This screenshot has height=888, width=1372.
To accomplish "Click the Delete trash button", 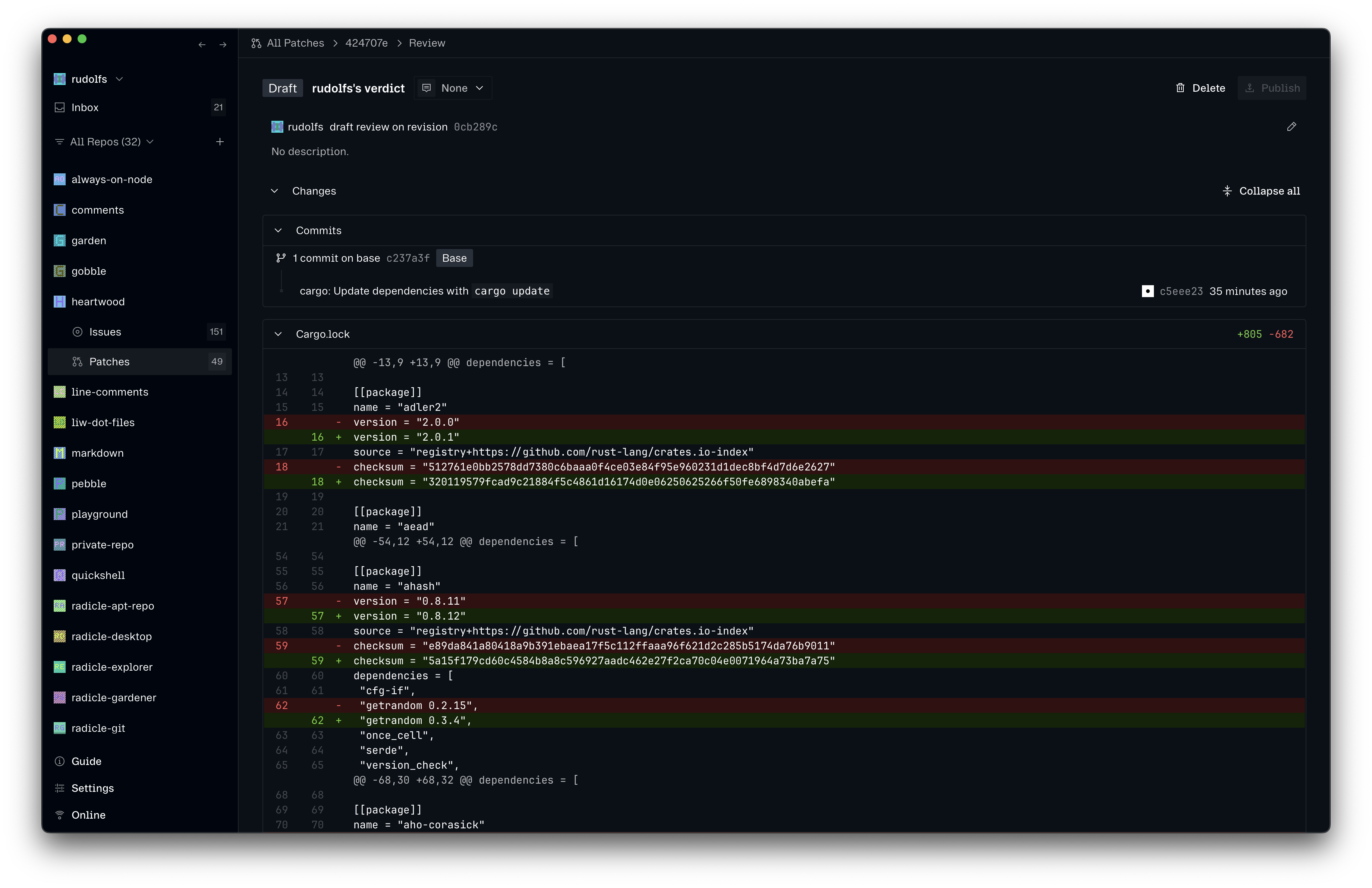I will [1200, 88].
